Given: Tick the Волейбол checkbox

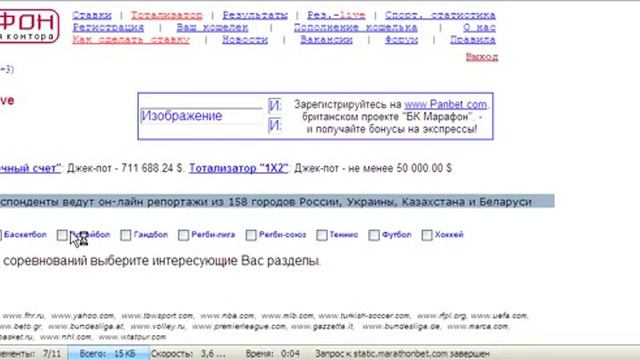Looking at the screenshot, I should [62, 235].
